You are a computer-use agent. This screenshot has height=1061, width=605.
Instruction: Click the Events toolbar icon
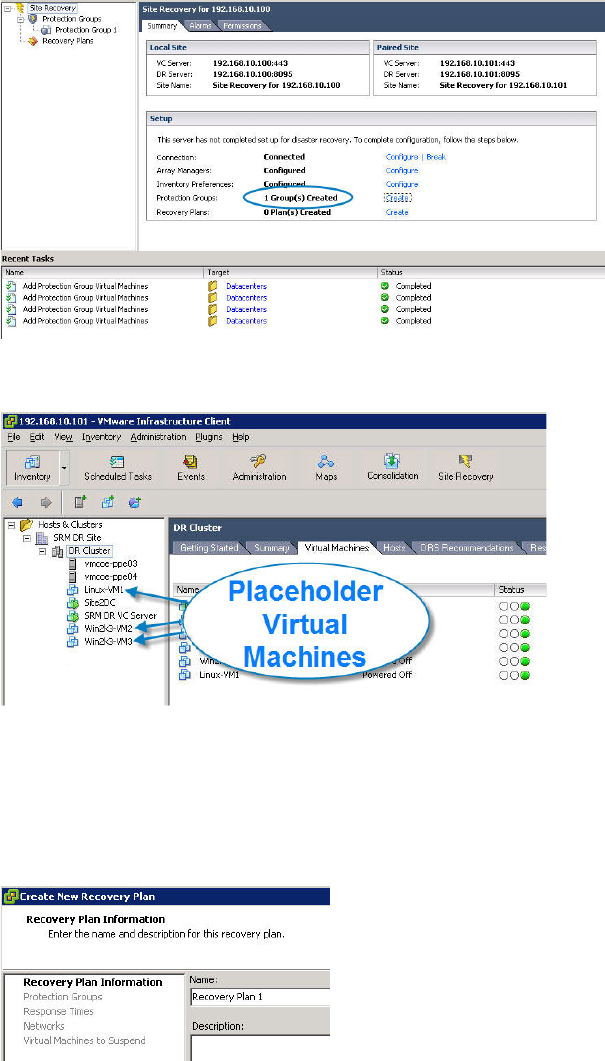190,465
